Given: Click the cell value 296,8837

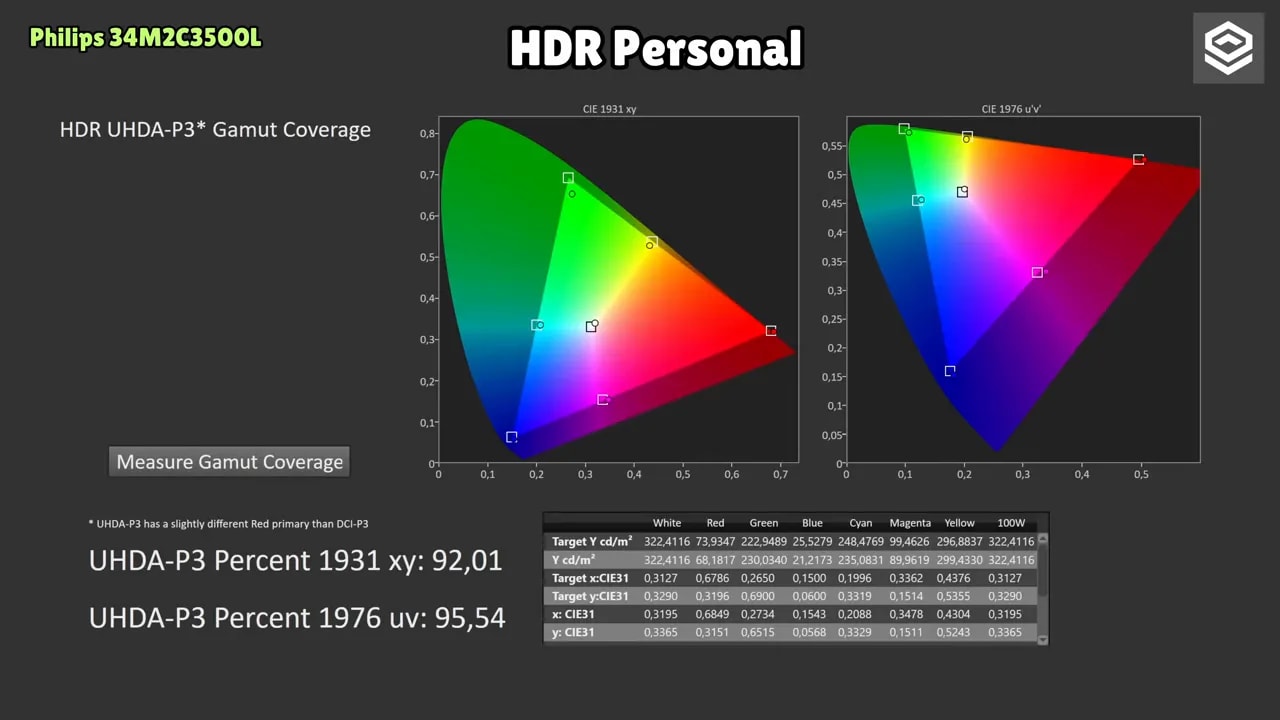Looking at the screenshot, I should (x=959, y=541).
